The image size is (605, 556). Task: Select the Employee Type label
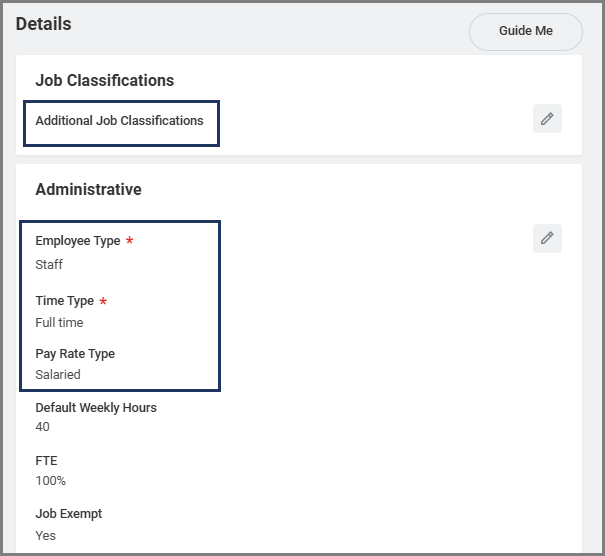[x=77, y=241]
